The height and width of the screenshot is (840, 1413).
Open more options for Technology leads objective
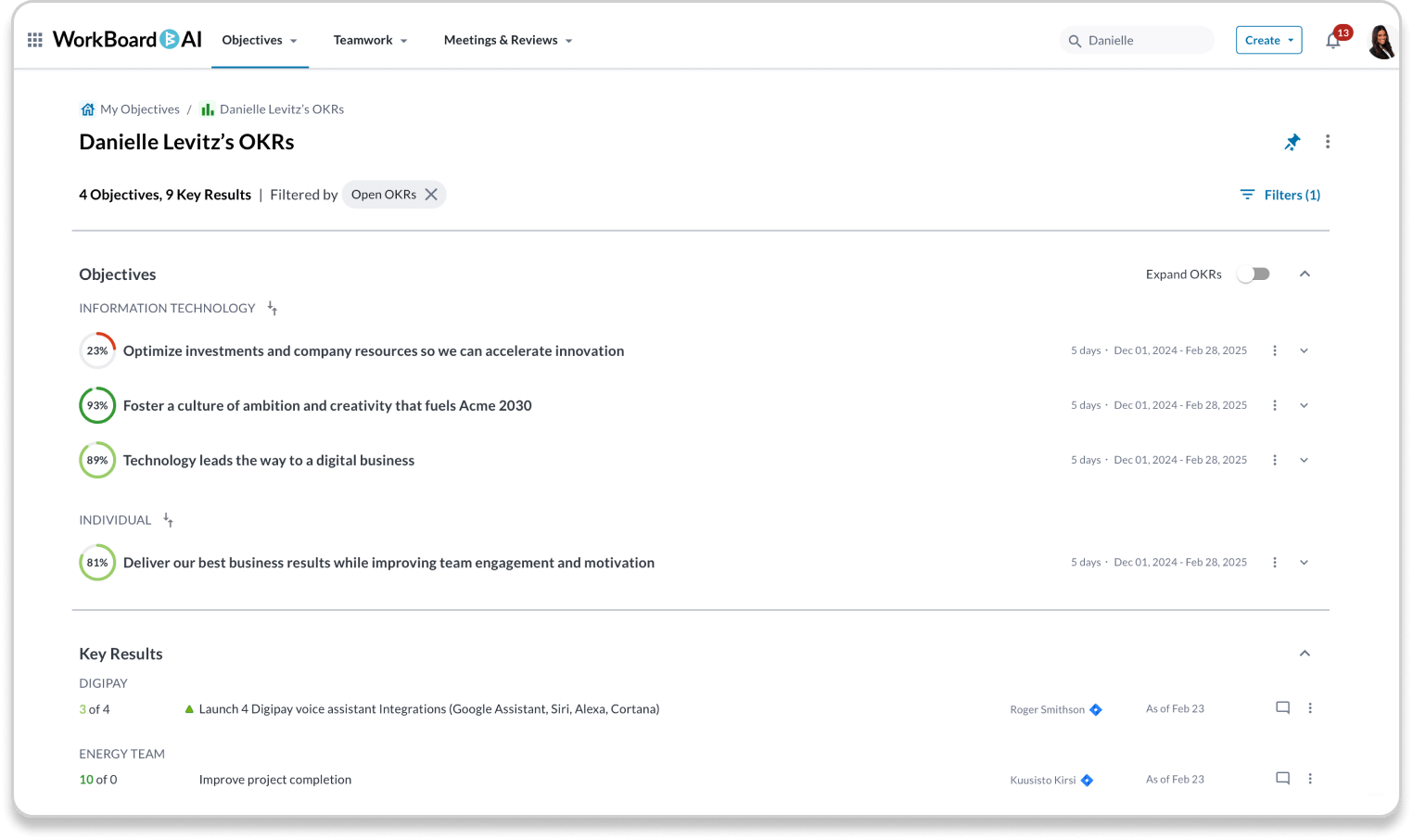(1275, 460)
